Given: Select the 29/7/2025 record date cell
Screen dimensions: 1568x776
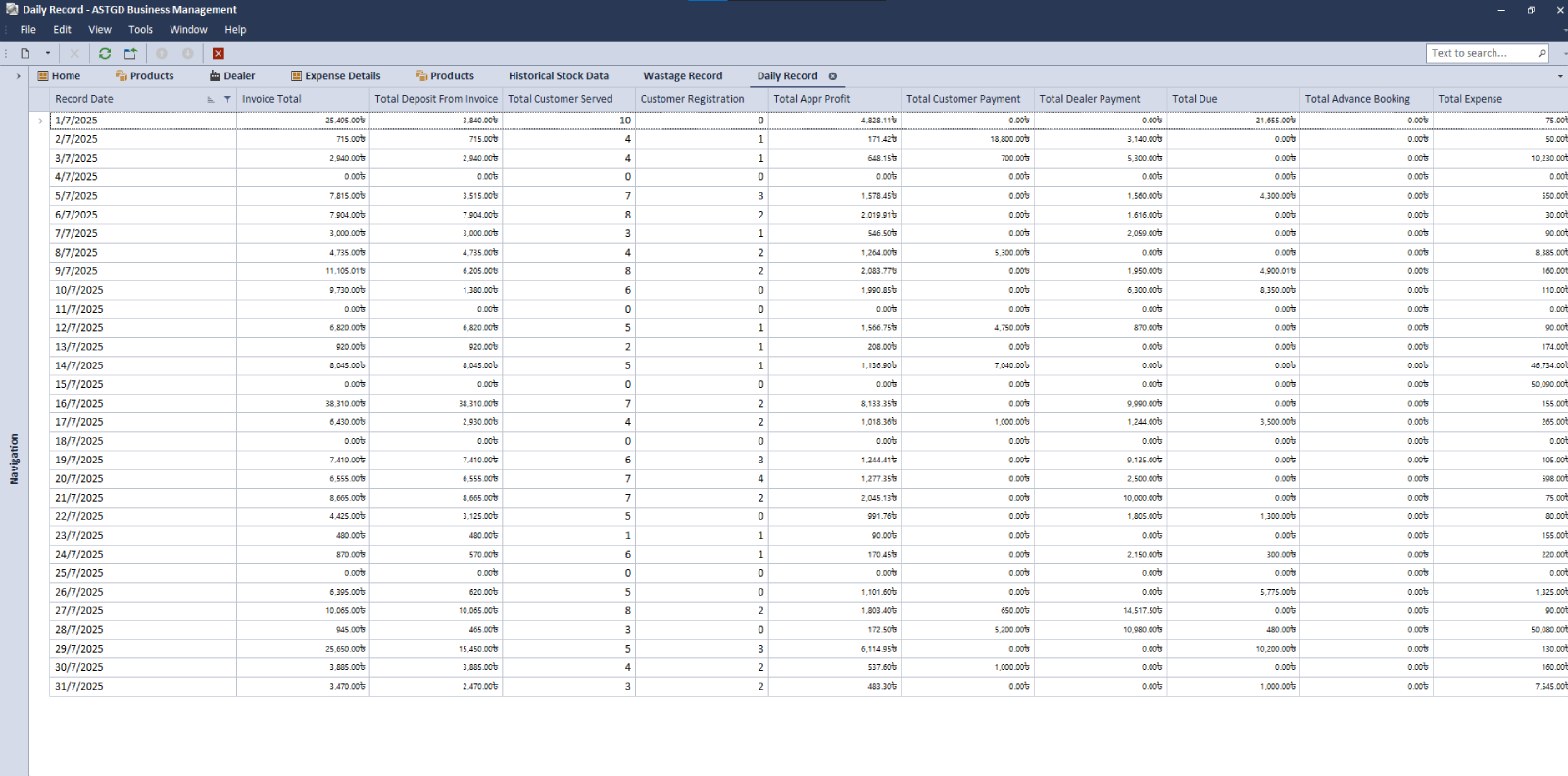Looking at the screenshot, I should tap(143, 649).
